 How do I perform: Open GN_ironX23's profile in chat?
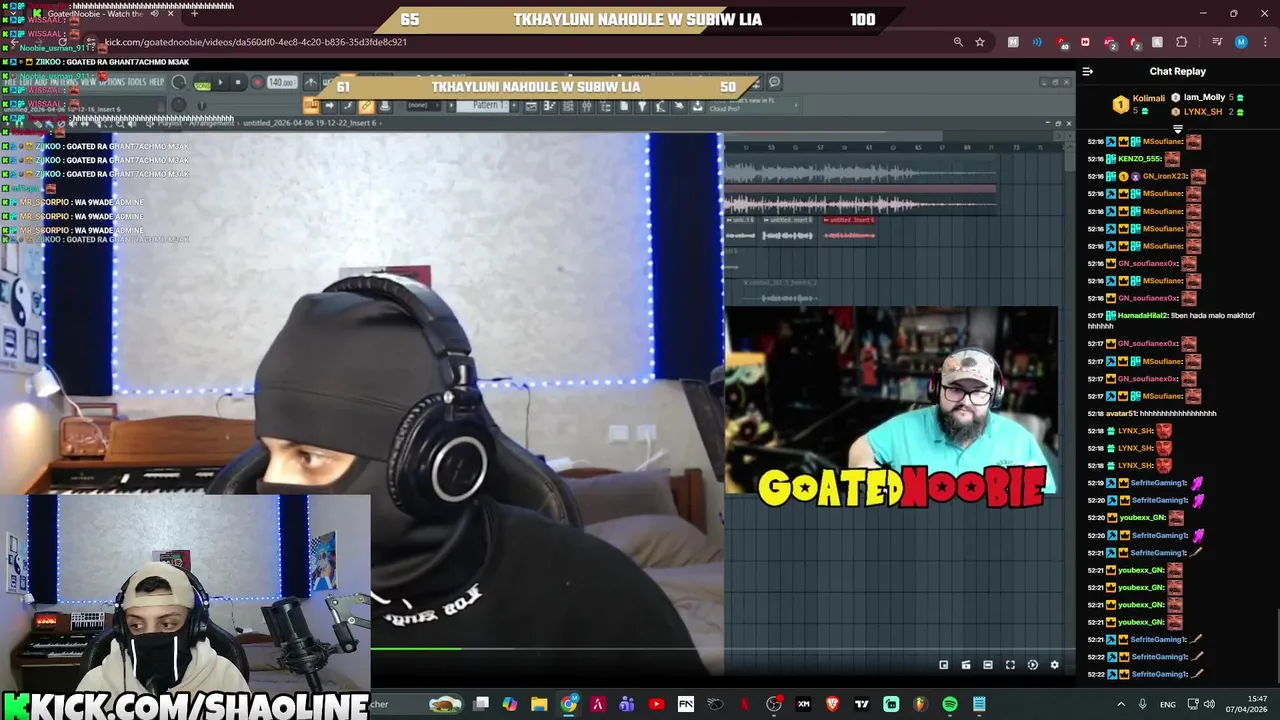[1165, 176]
